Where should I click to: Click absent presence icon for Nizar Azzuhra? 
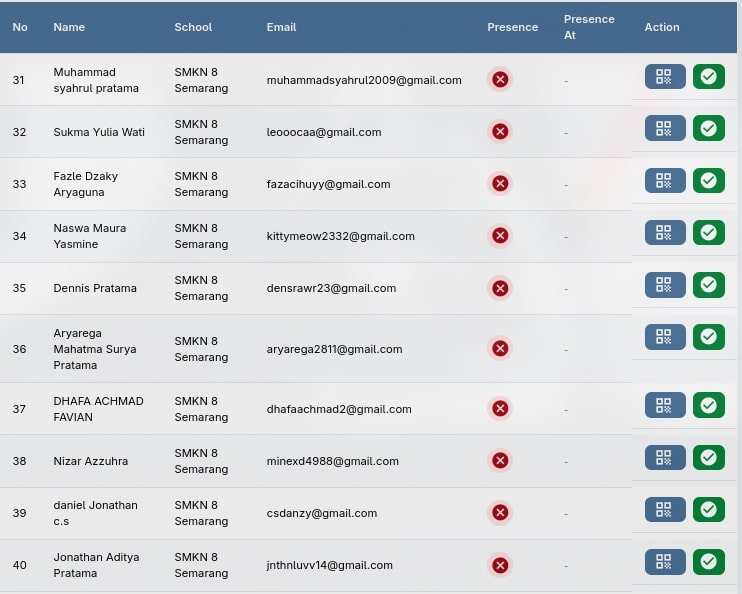[x=500, y=461]
